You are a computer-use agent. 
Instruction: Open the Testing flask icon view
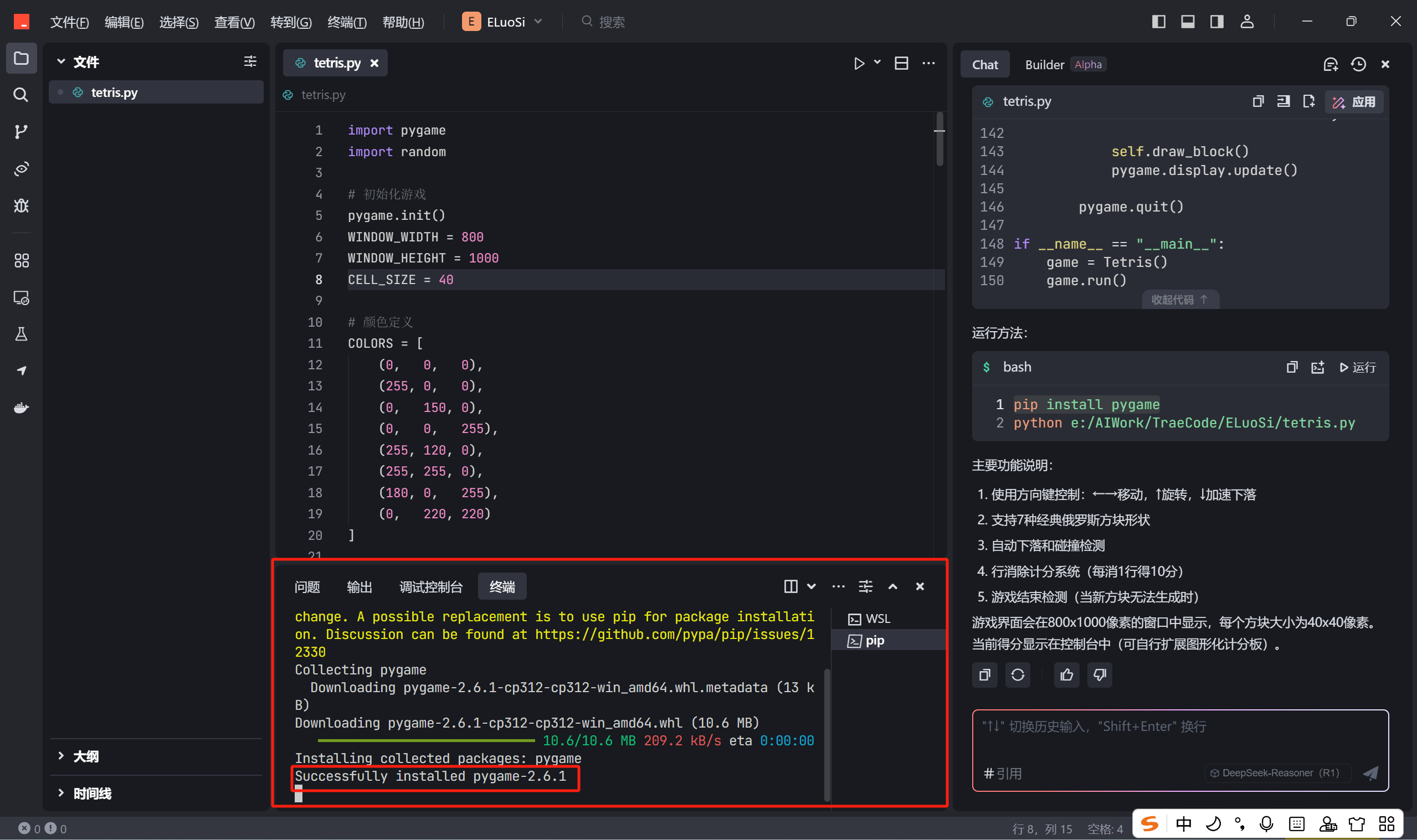(x=21, y=334)
